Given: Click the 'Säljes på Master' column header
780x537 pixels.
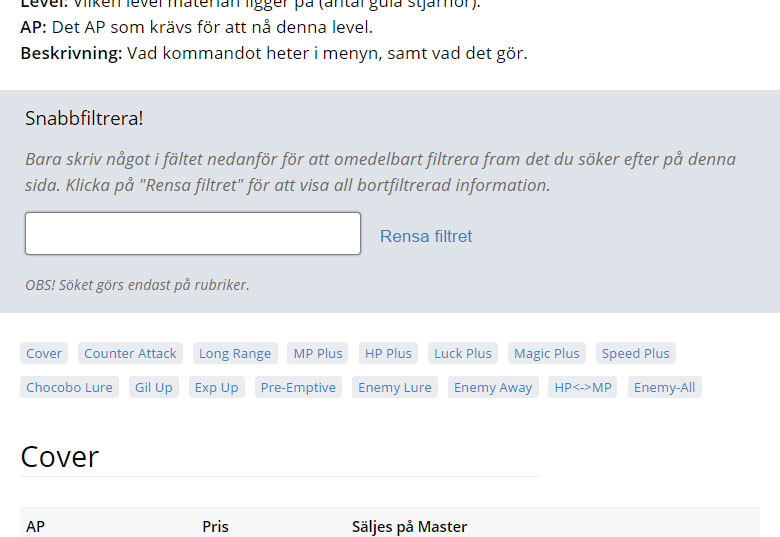Looking at the screenshot, I should tap(409, 526).
